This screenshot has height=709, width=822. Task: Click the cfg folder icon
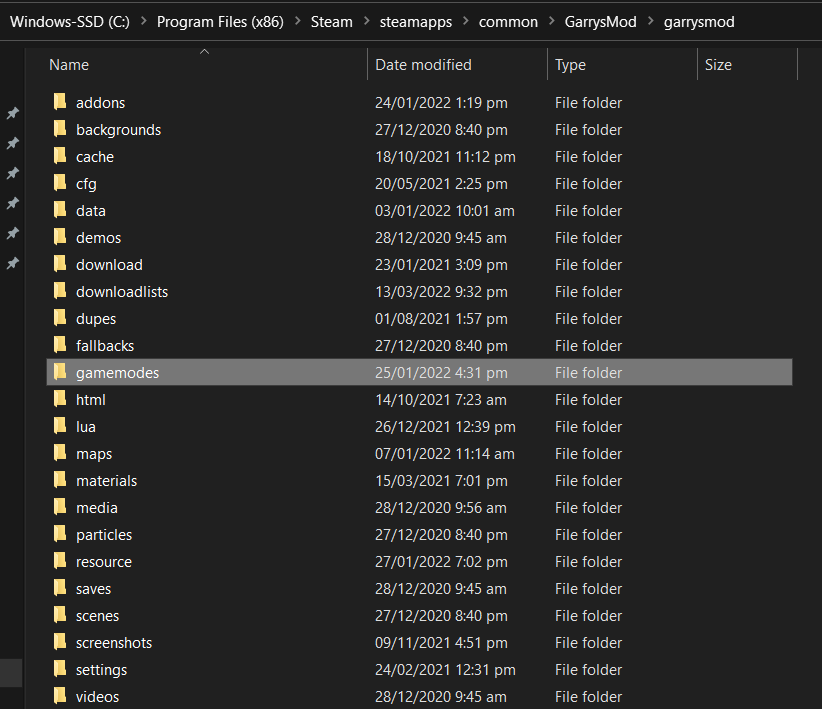click(60, 182)
